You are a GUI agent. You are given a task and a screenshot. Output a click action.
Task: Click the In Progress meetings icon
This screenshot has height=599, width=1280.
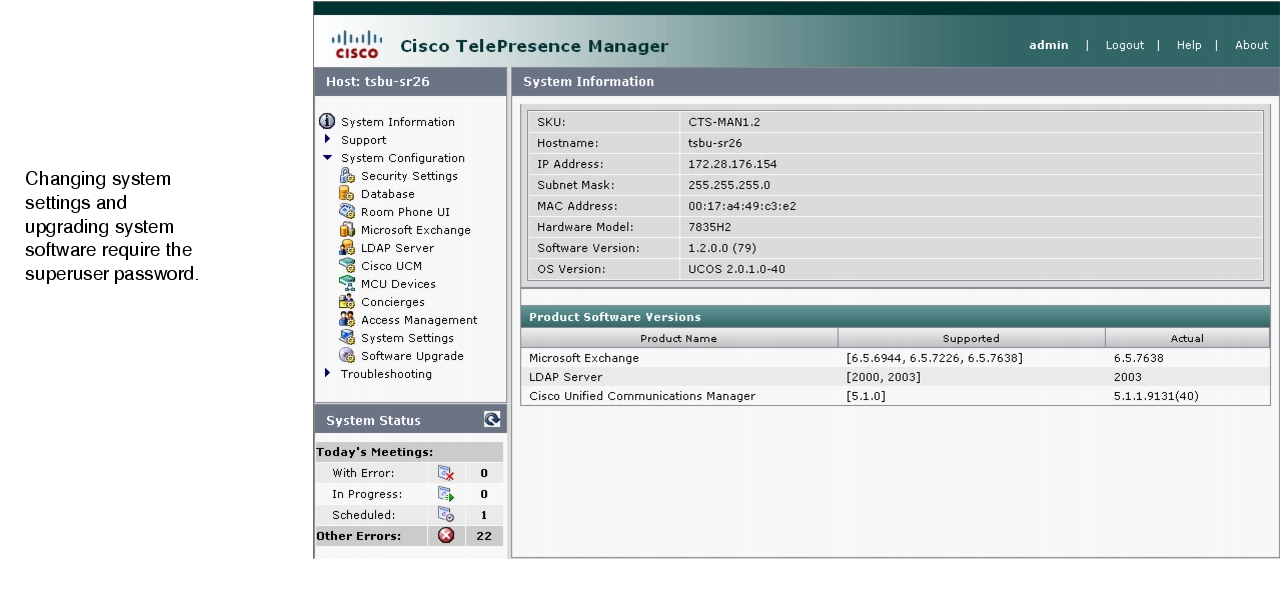[x=446, y=494]
